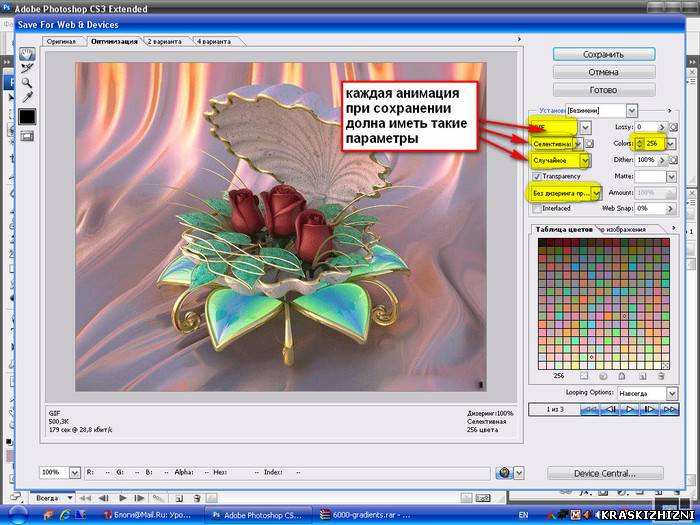
Task: Delete selected colors trash icon
Action: click(661, 376)
